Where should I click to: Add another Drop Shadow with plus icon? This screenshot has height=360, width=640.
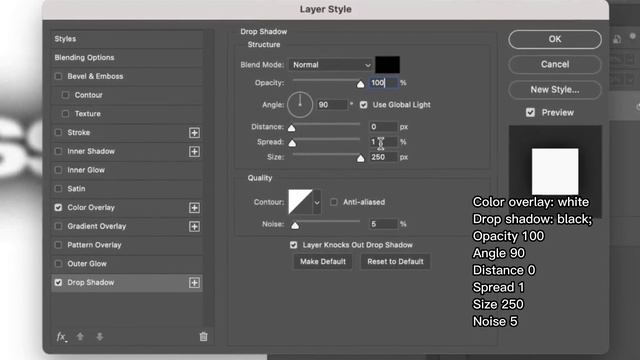point(194,283)
